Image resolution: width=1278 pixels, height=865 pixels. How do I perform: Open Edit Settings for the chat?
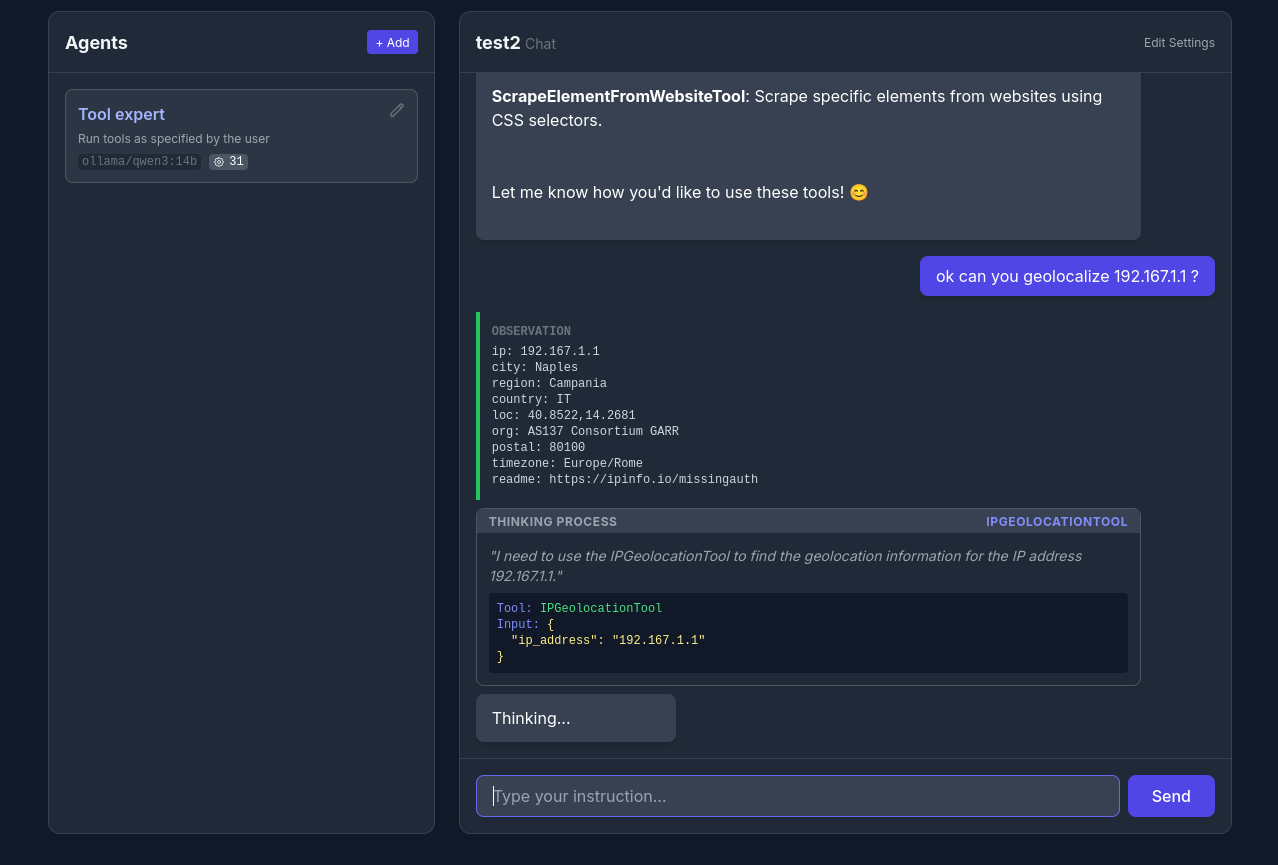click(x=1179, y=43)
